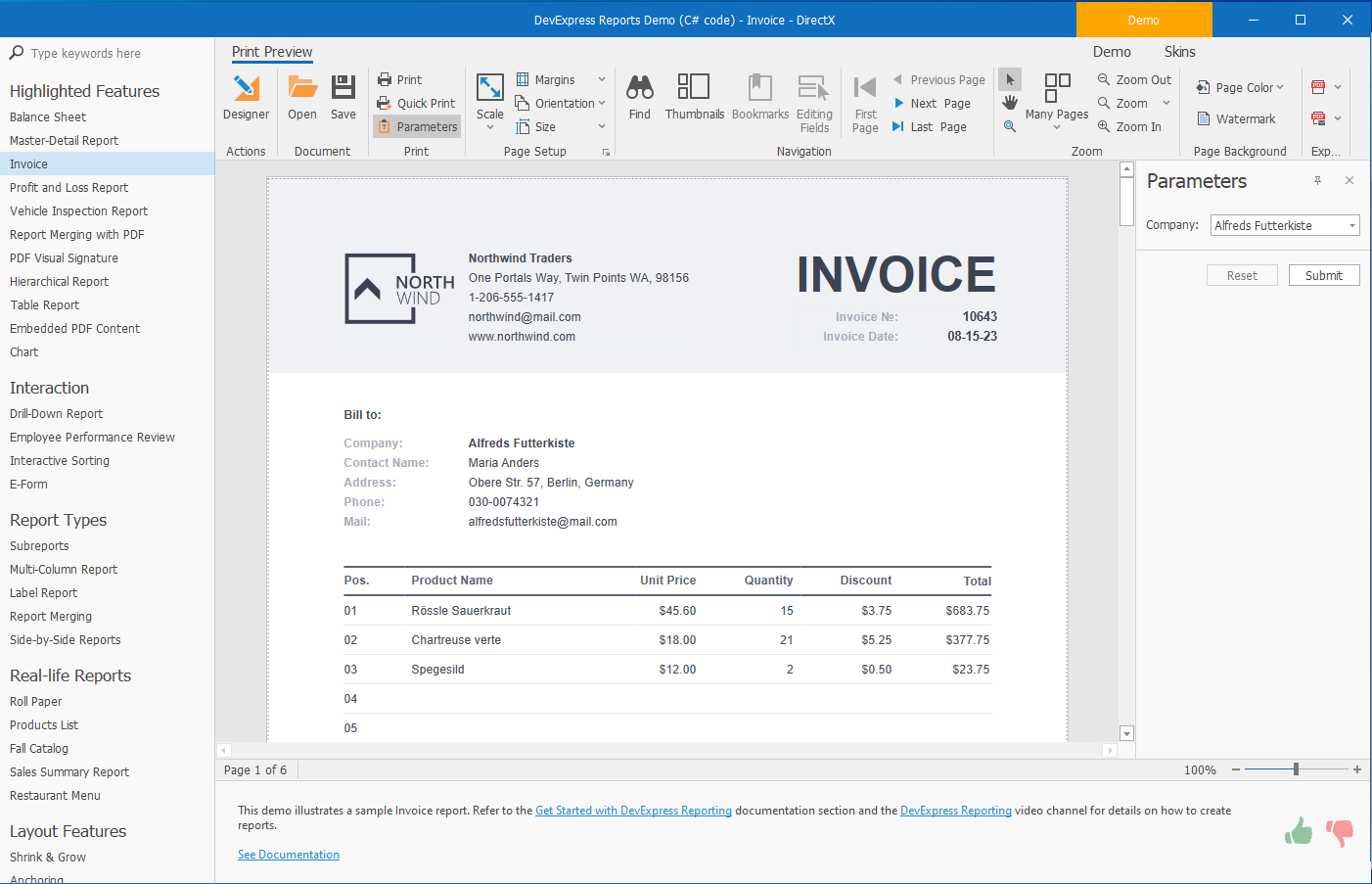Screen dimensions: 1372x884
Task: Click the horizontal scrollbar right arrow
Action: 1109,750
